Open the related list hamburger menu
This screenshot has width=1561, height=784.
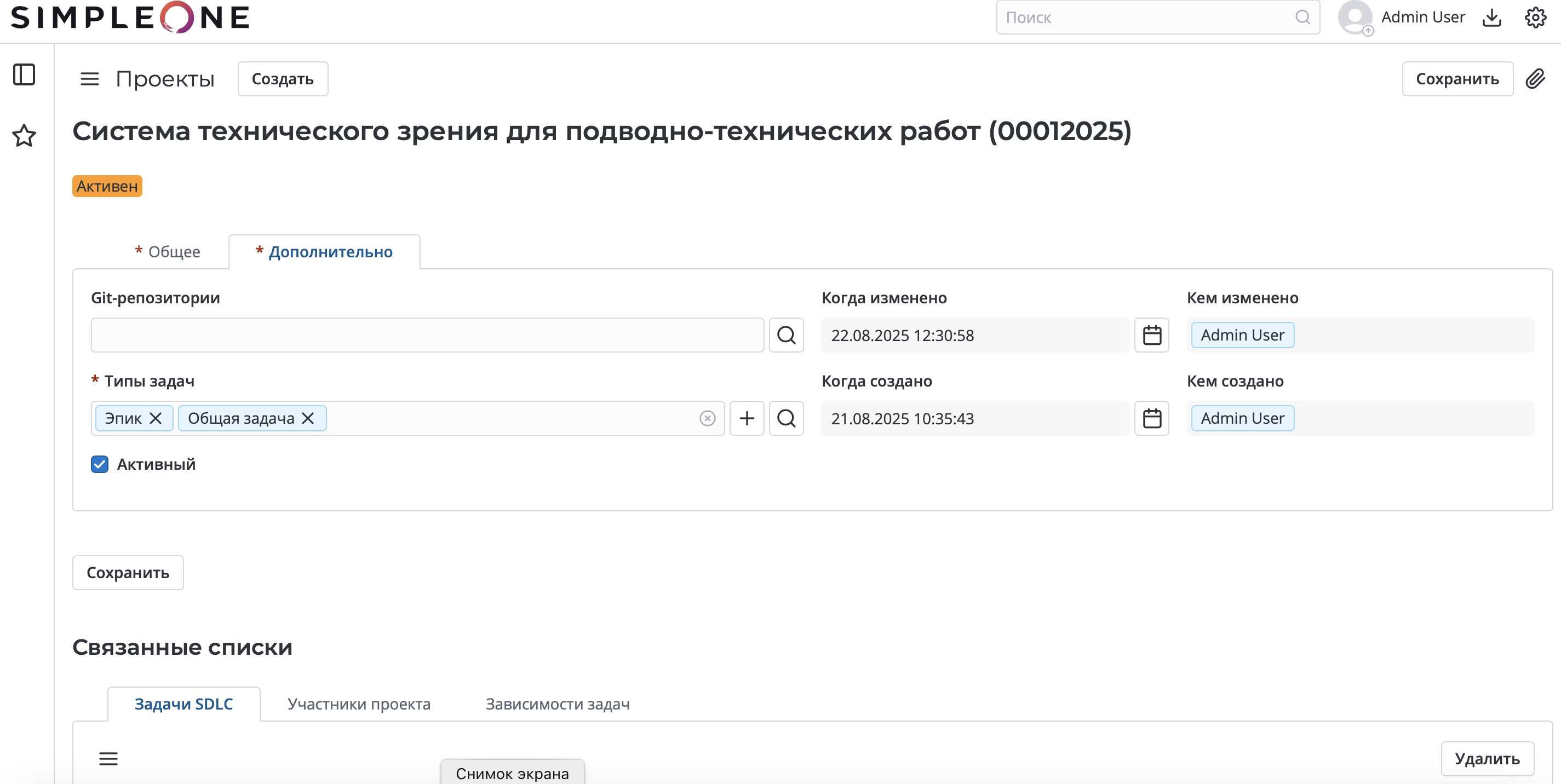coord(108,759)
